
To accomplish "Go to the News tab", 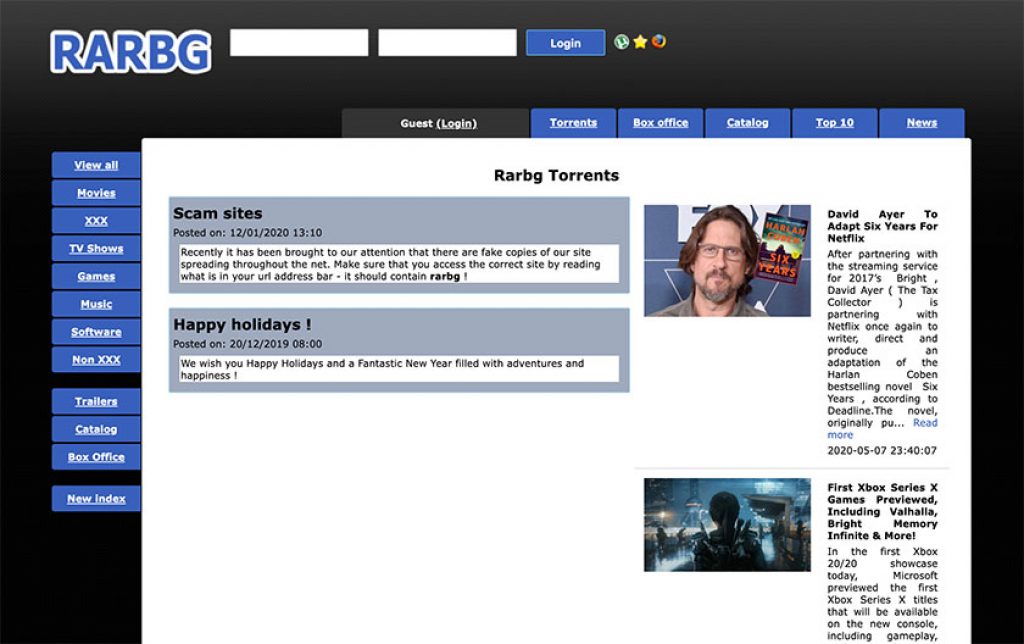I will coord(921,123).
